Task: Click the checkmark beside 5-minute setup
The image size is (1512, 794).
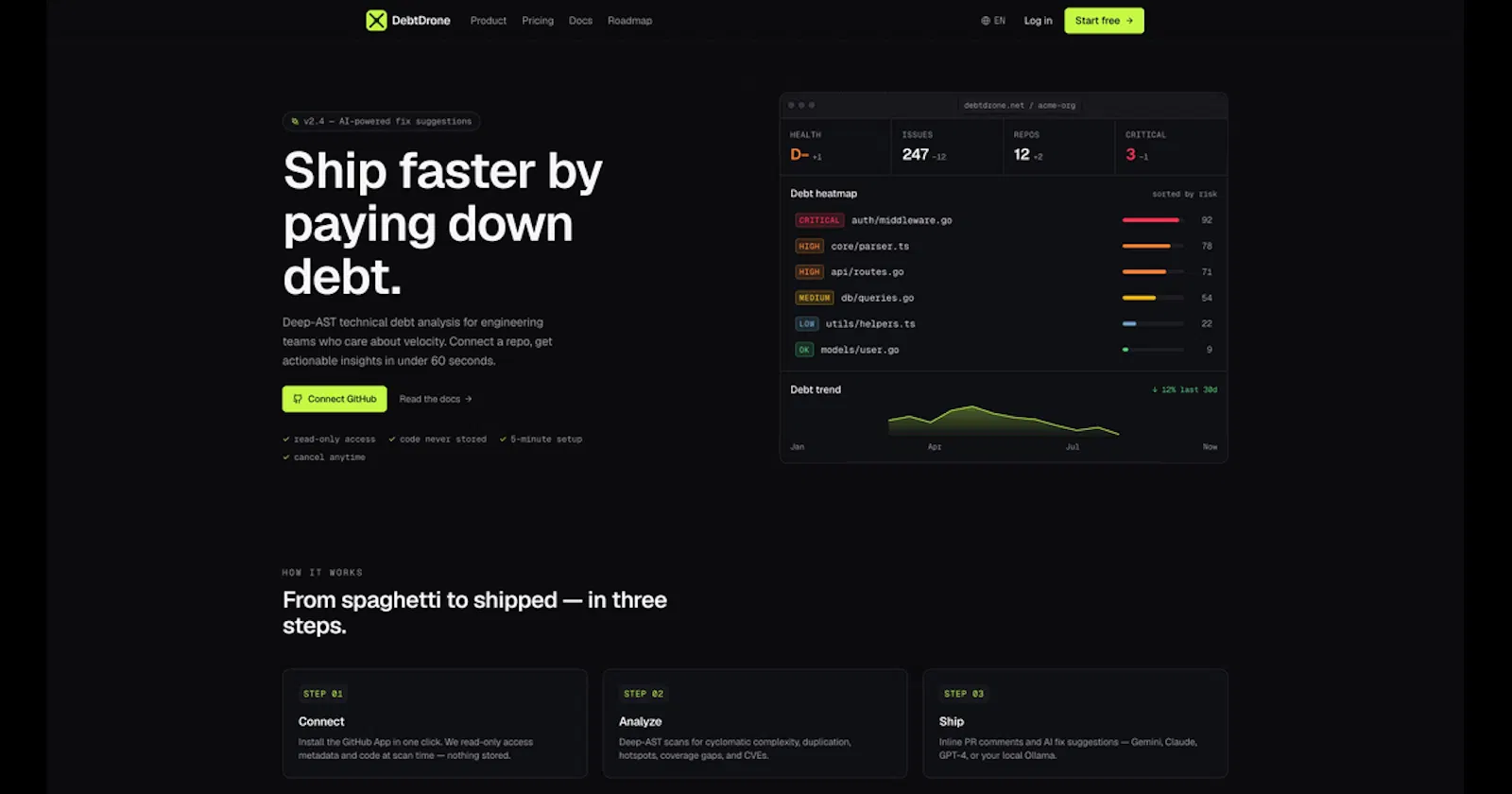Action: click(503, 439)
